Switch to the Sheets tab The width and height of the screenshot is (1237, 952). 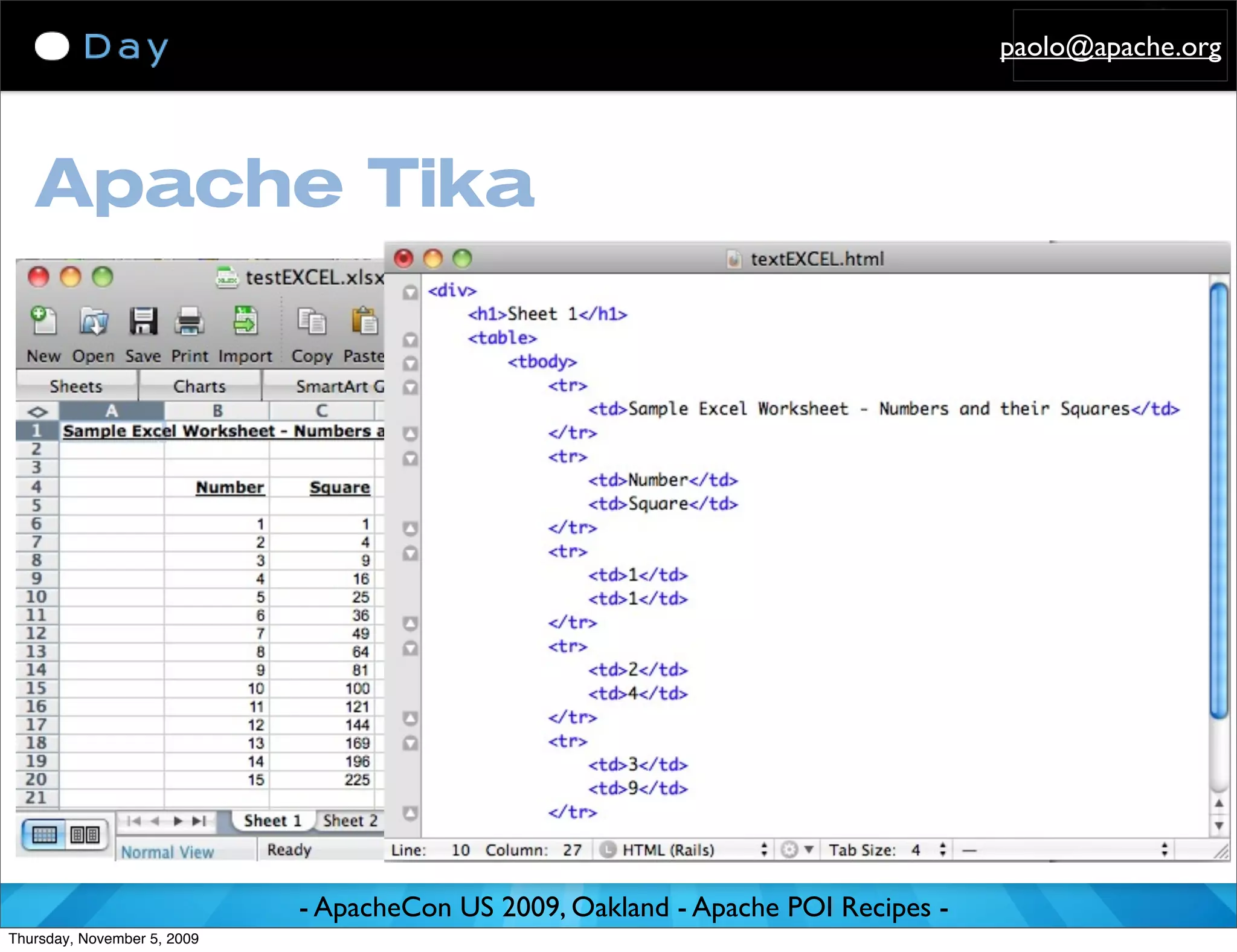tap(76, 386)
